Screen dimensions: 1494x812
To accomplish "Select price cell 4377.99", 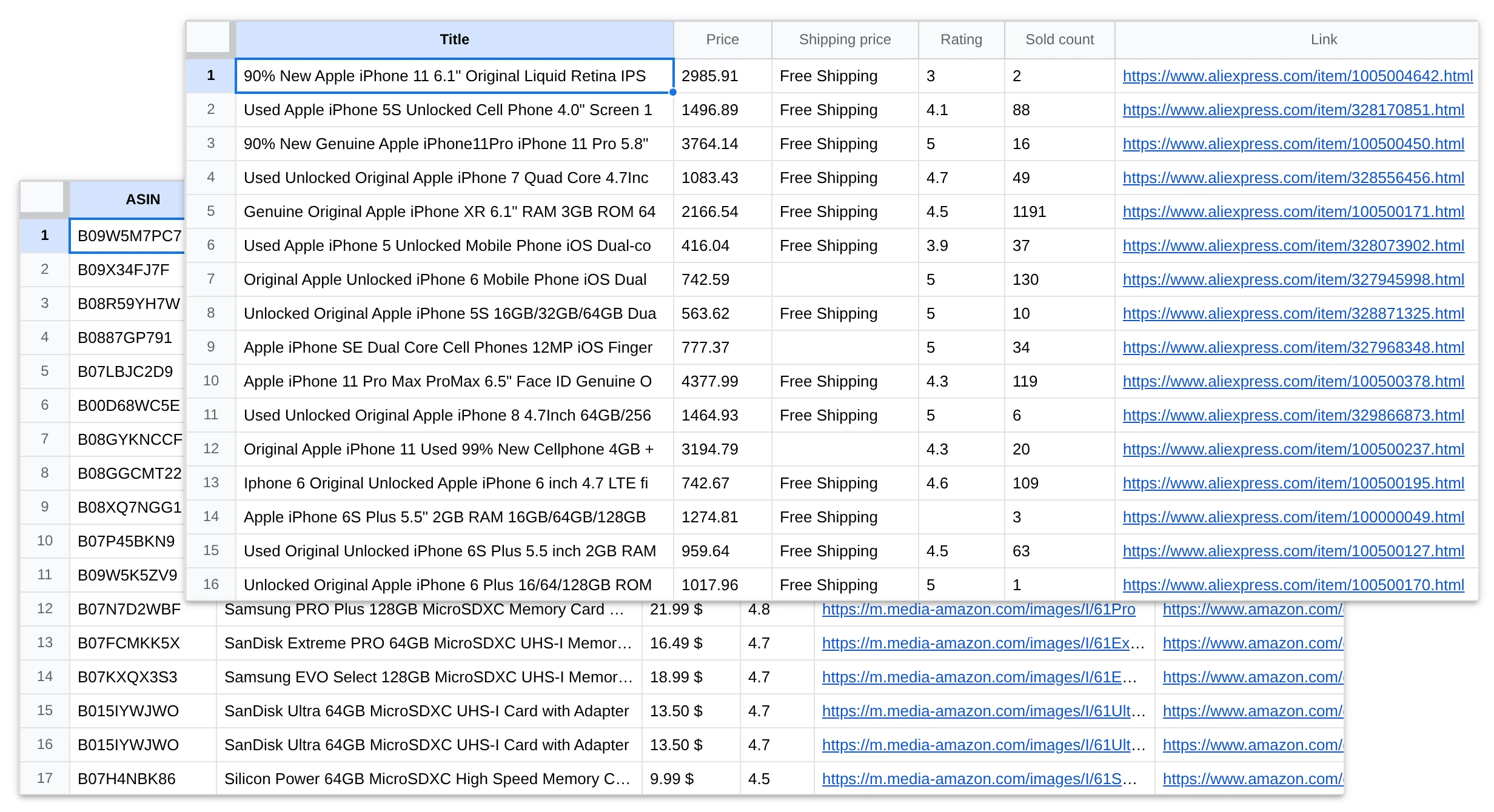I will click(x=723, y=381).
